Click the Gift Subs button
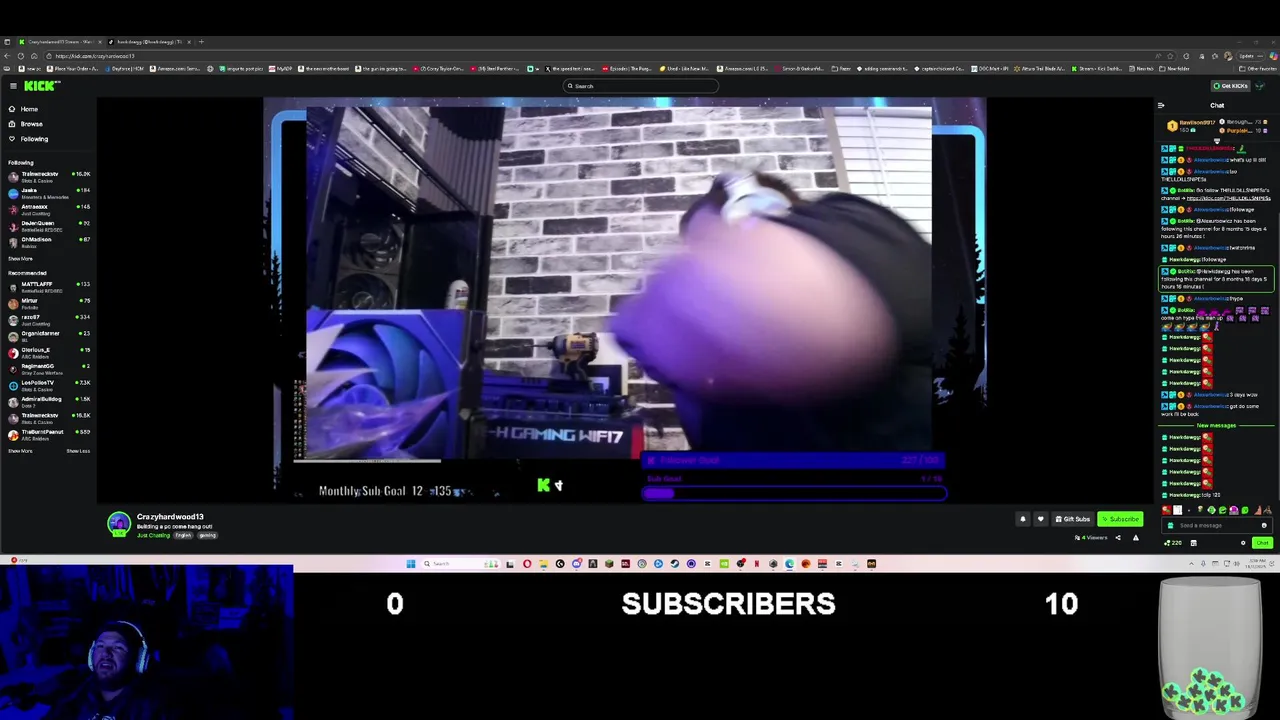Screen dimensions: 1280x720 point(1072,519)
